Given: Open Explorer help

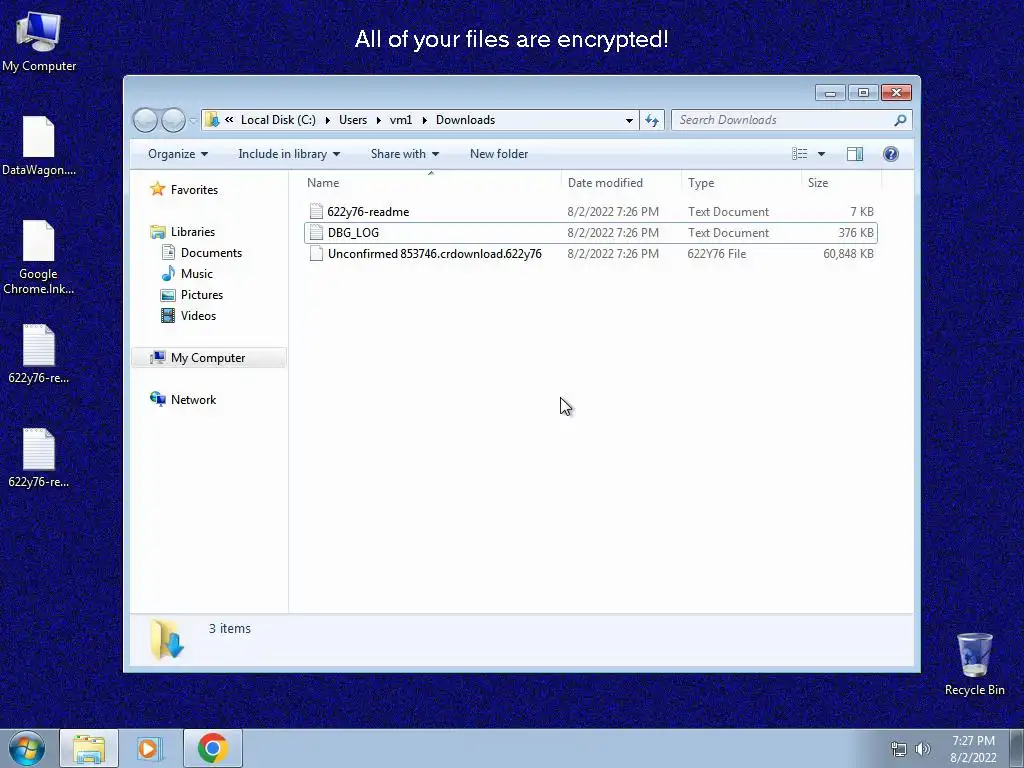Looking at the screenshot, I should pos(891,154).
